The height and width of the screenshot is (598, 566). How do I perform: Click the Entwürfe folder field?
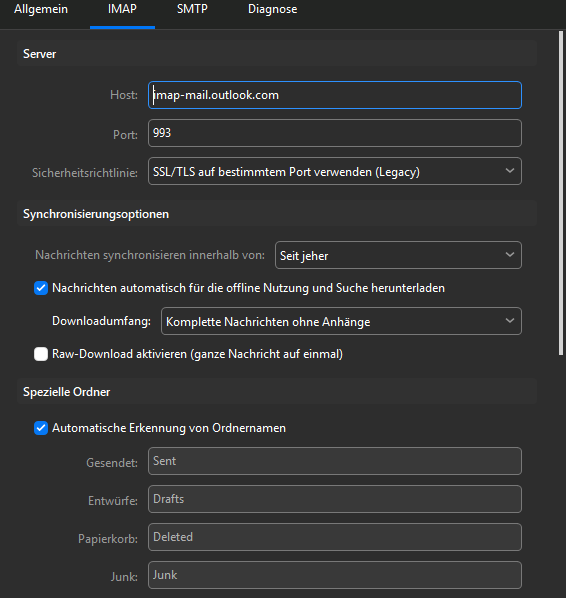tap(334, 499)
